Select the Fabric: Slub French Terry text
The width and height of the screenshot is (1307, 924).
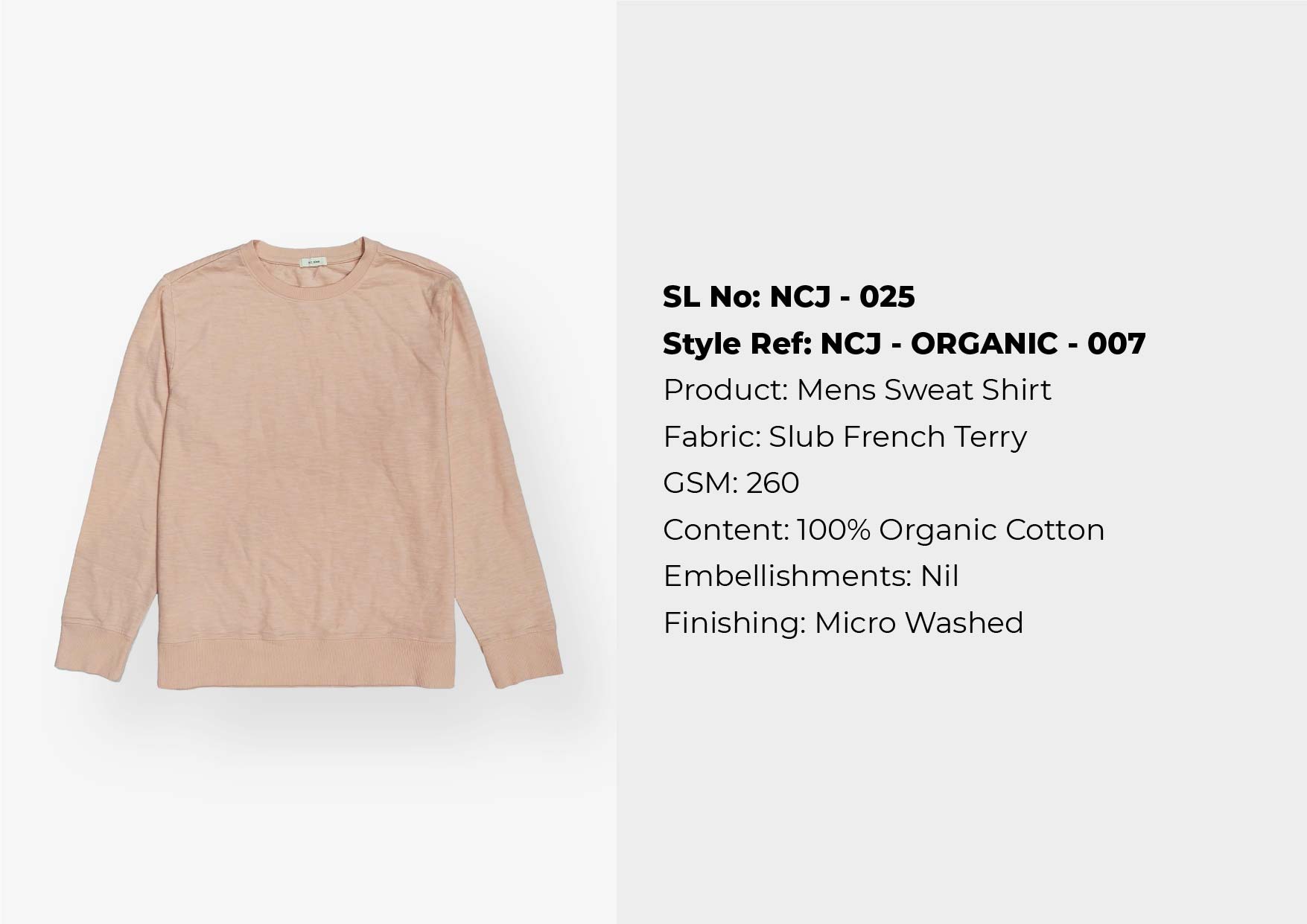click(x=845, y=437)
